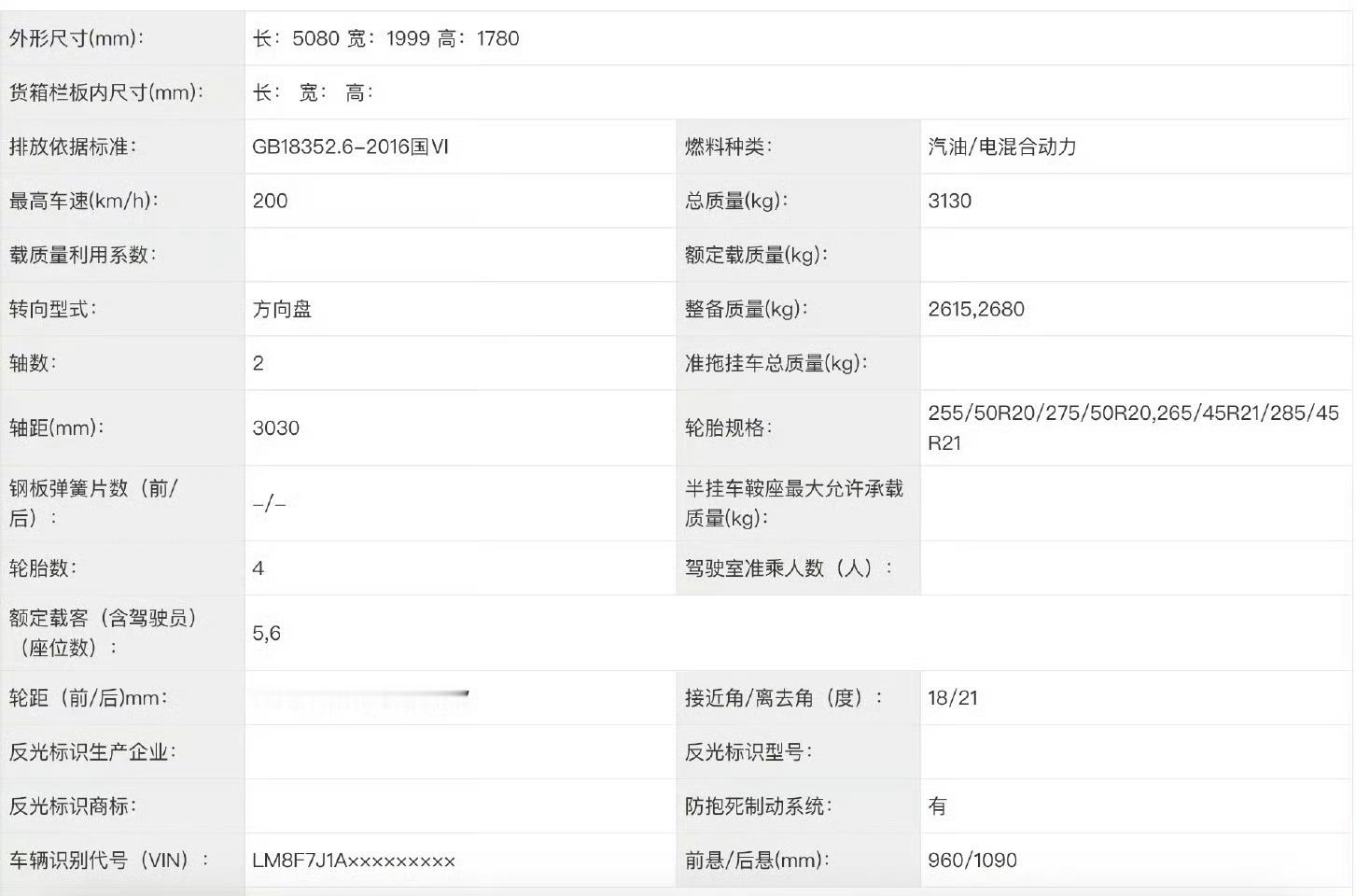
Task: Click the tire spec 255/50R20/275/50R20 value
Action: [x=1133, y=427]
